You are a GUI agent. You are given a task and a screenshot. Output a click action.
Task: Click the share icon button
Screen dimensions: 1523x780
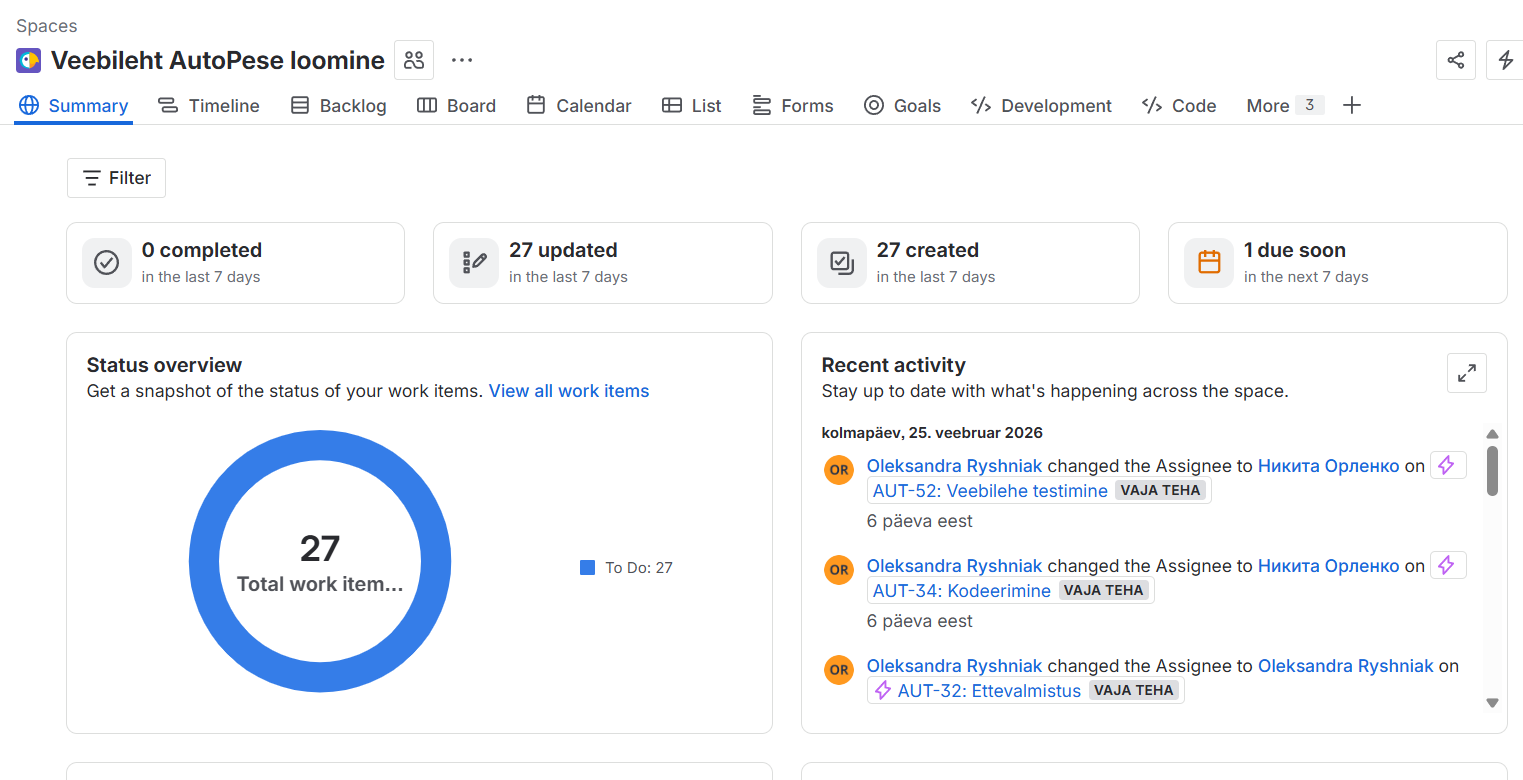click(1455, 60)
